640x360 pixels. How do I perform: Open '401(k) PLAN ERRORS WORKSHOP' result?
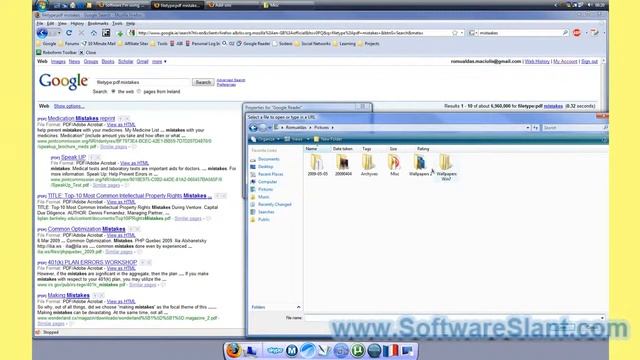point(92,262)
